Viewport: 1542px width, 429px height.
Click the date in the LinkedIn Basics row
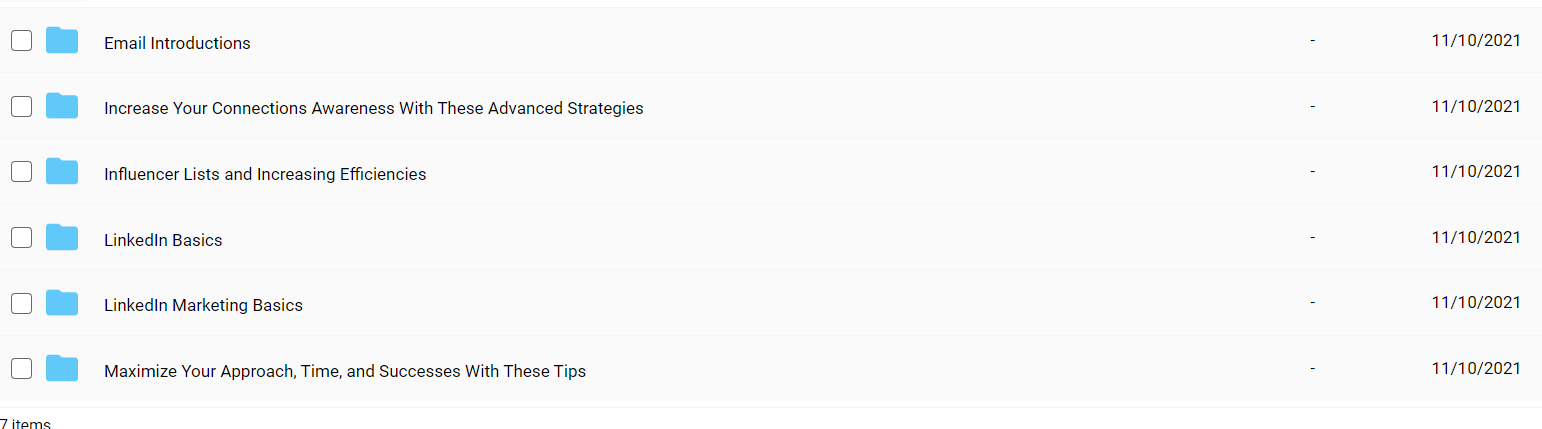1476,237
